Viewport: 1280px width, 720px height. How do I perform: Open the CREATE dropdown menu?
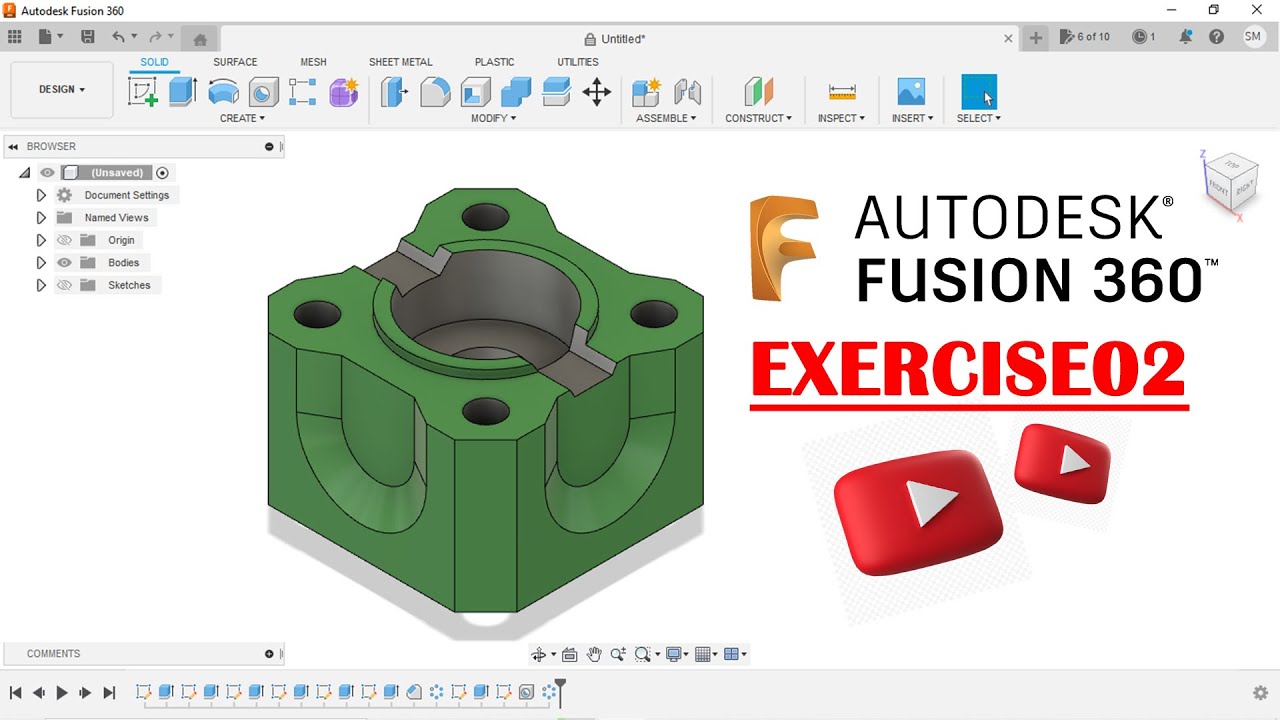(x=242, y=118)
